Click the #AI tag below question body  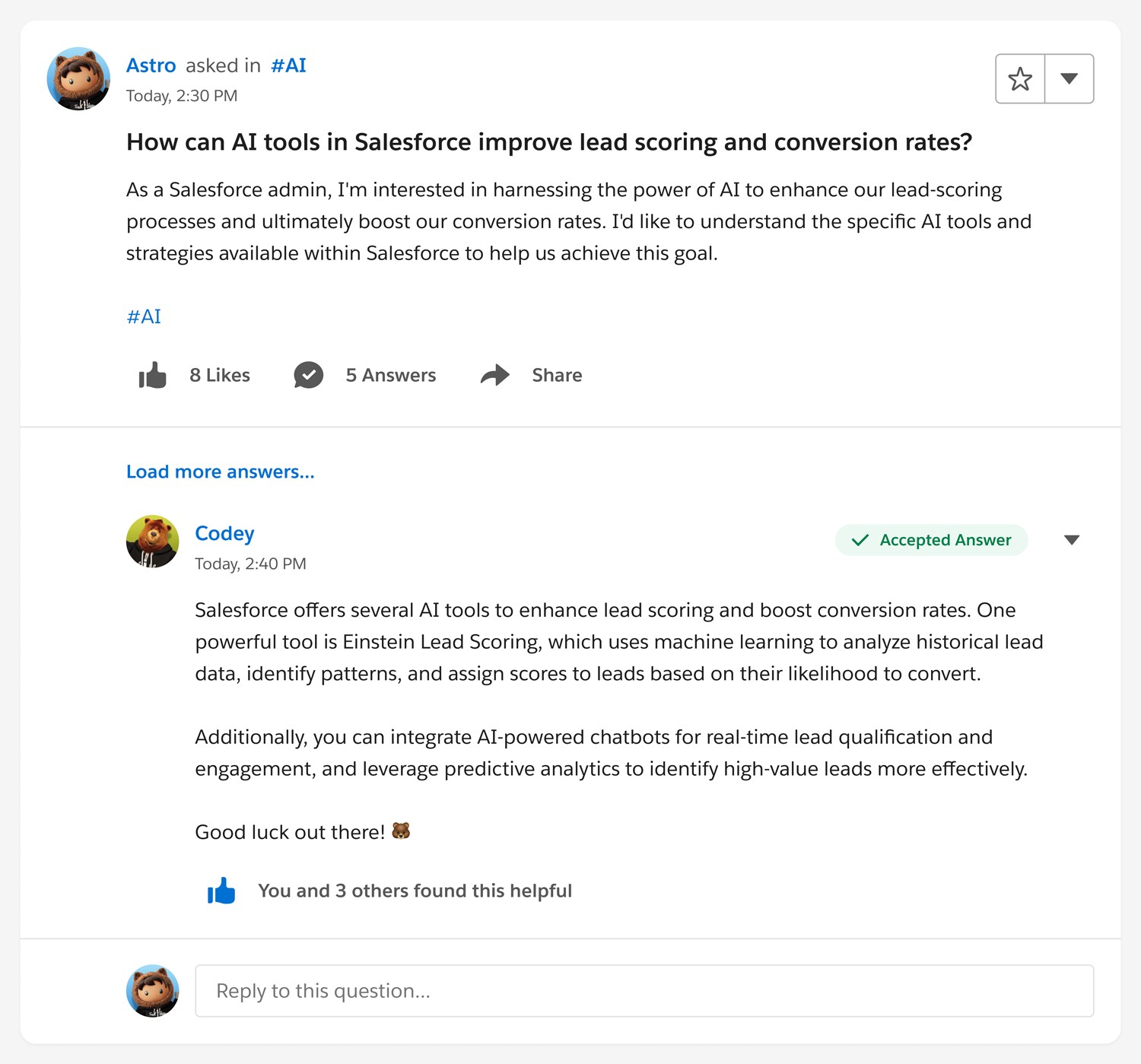(144, 316)
